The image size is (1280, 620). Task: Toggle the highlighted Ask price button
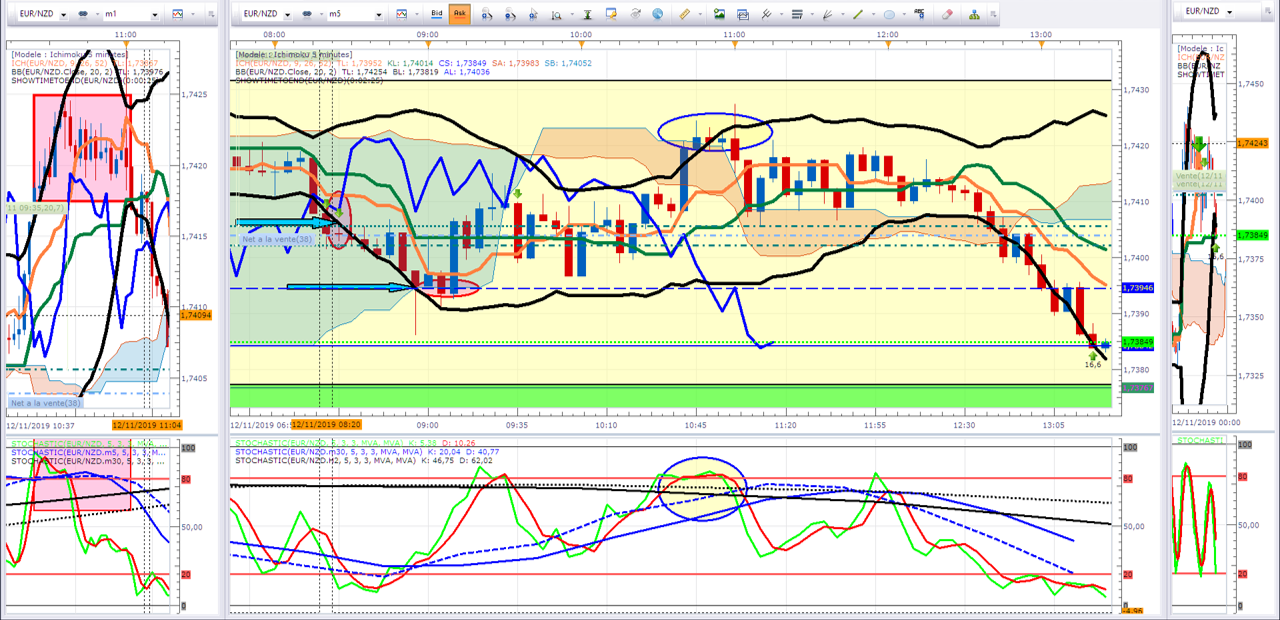[x=459, y=14]
